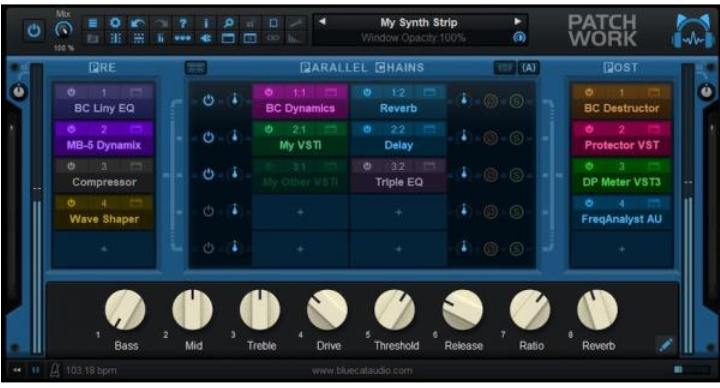
Task: Open Wave Shaper editor window icon
Action: 136,203
